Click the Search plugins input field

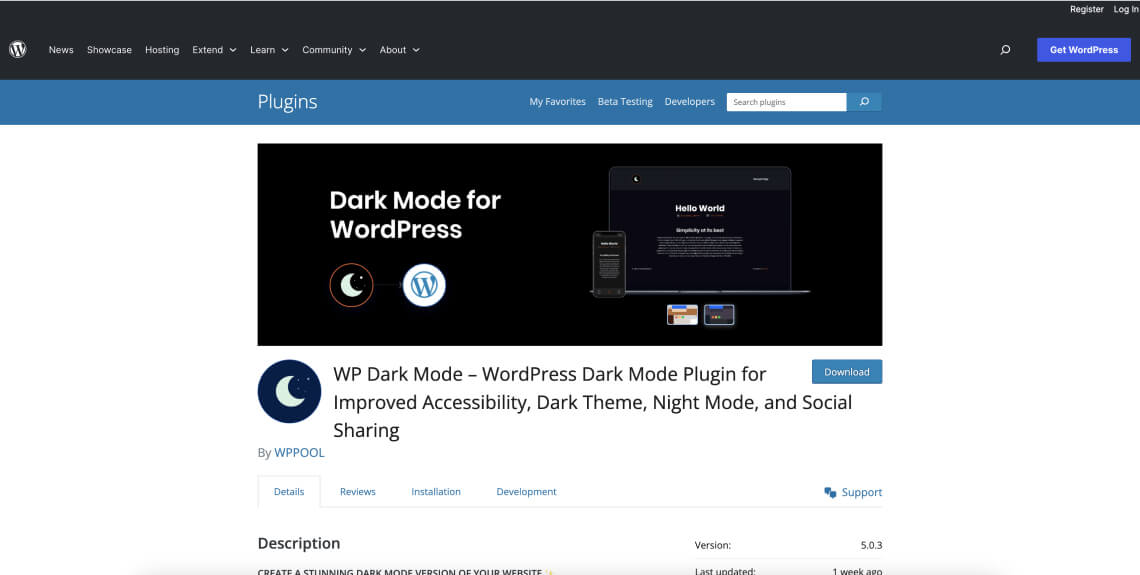pyautogui.click(x=786, y=102)
